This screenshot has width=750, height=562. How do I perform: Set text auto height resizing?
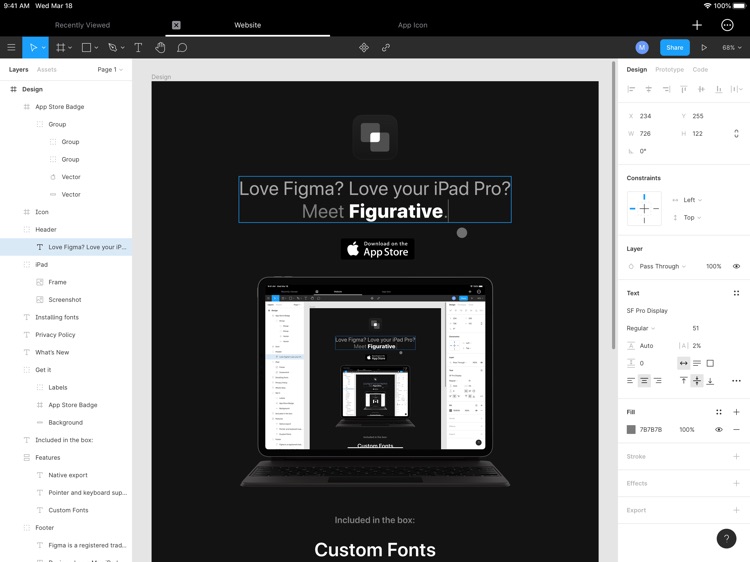coord(697,363)
